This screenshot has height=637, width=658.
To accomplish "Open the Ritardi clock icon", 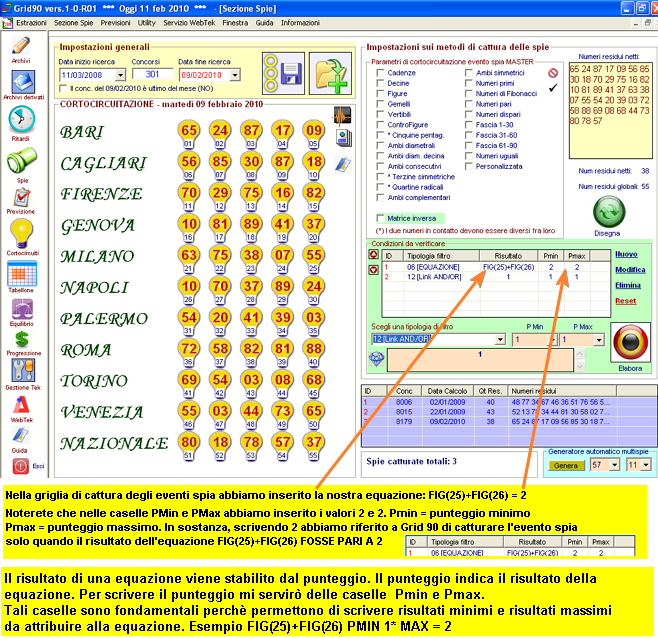I will tap(21, 119).
